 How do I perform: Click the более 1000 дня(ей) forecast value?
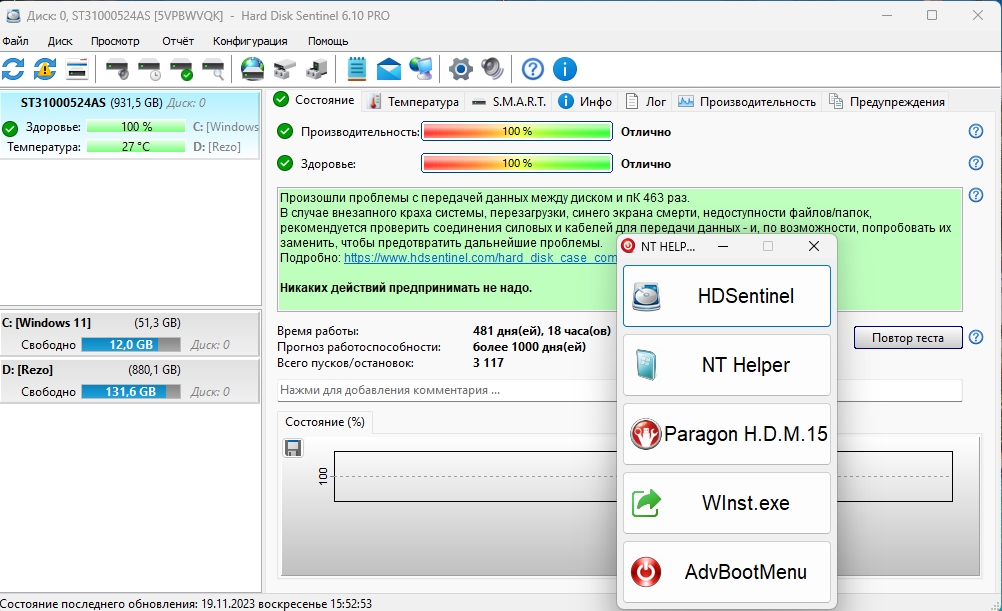[529, 347]
